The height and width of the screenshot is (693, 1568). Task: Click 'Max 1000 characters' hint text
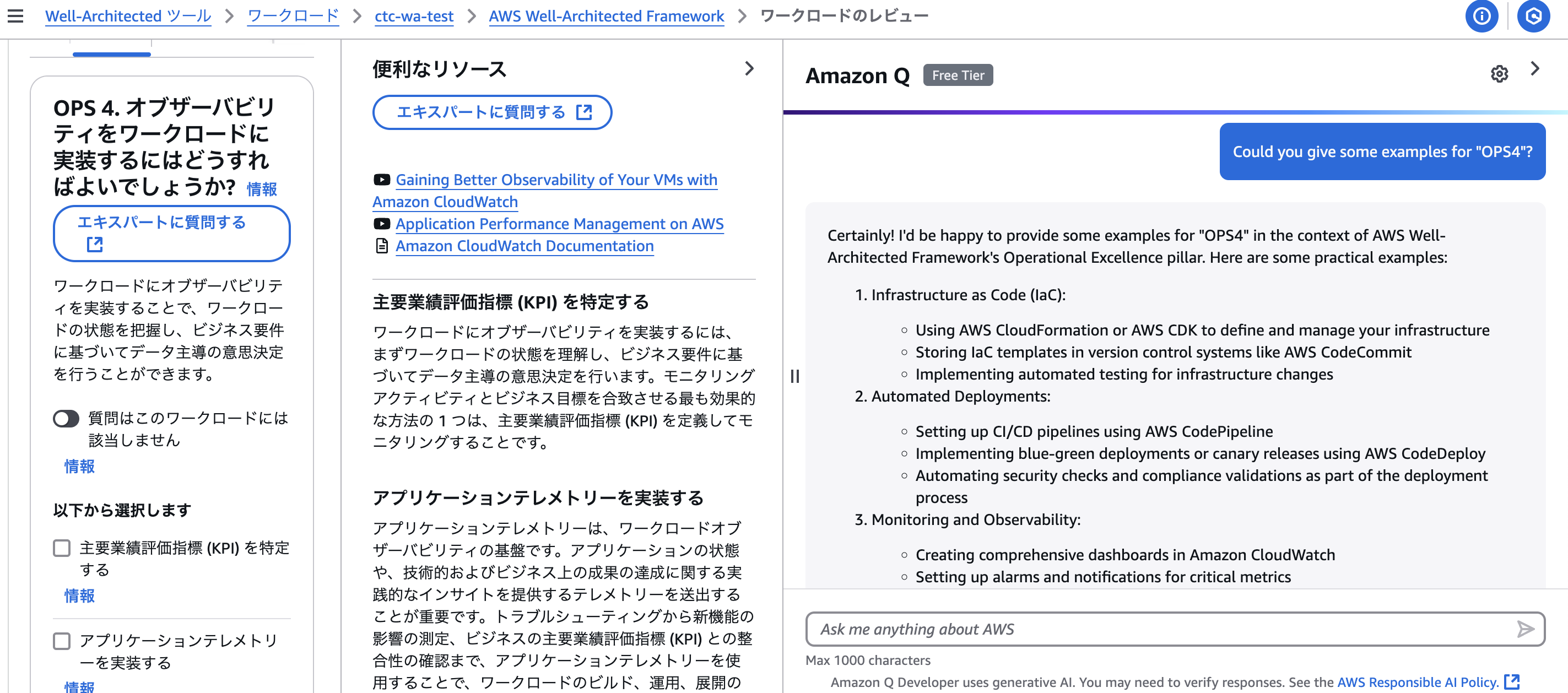click(868, 660)
